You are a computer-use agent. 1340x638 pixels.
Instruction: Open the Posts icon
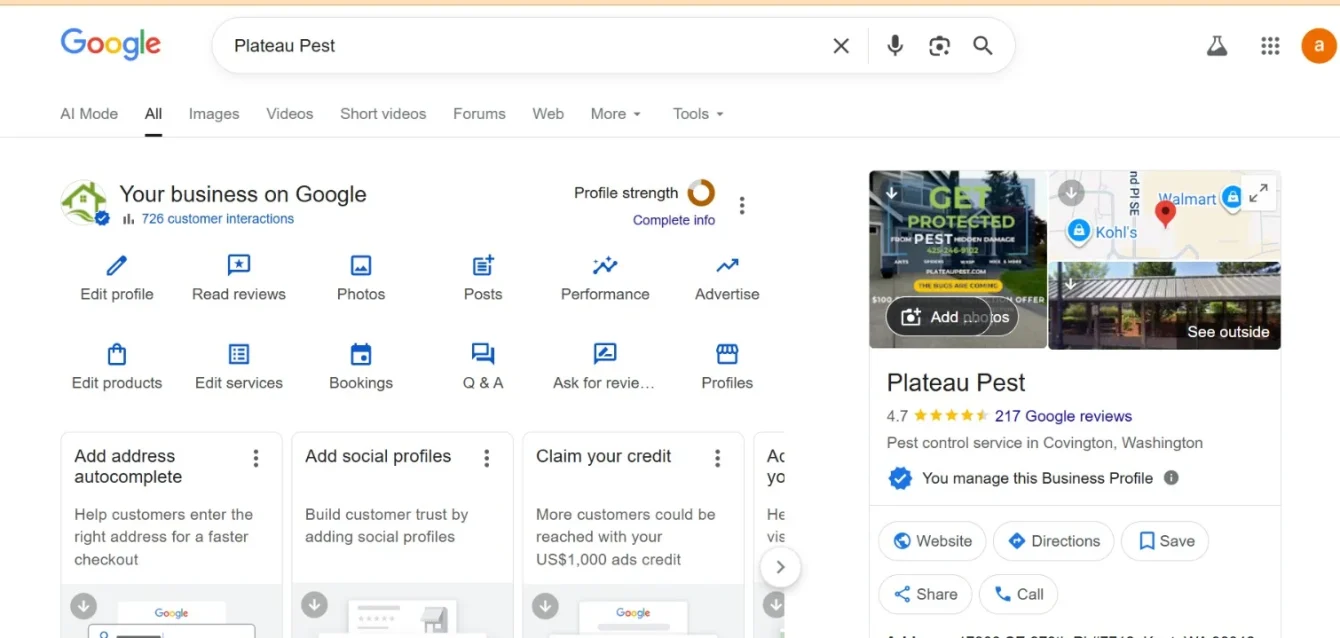tap(483, 265)
